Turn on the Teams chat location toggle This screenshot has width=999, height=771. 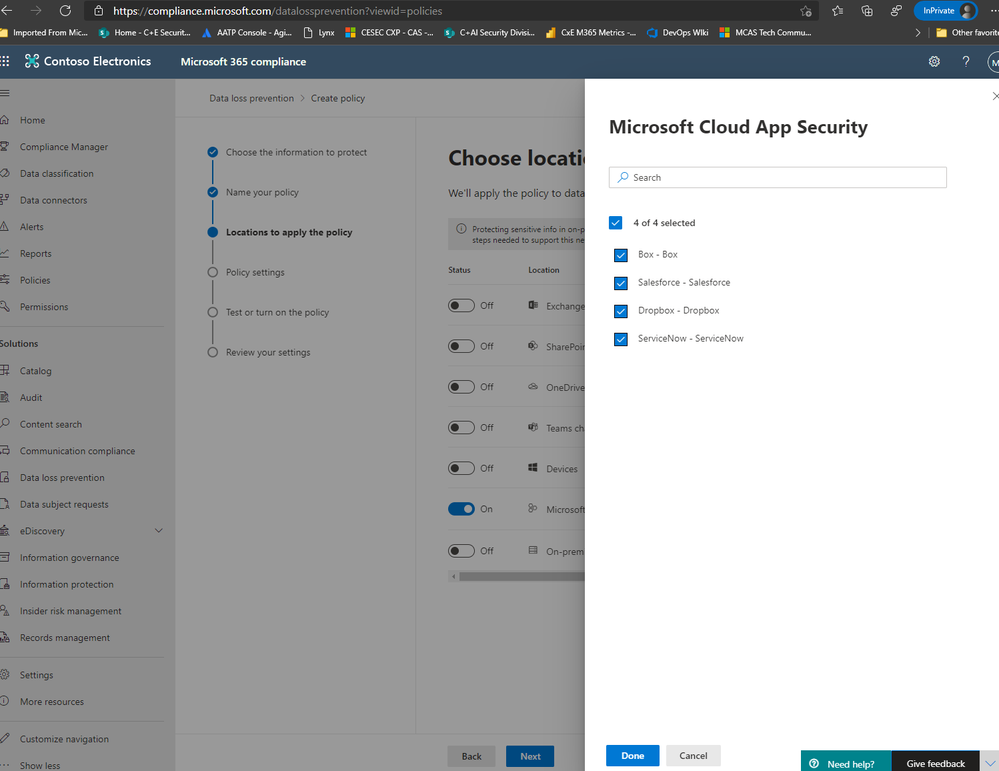click(461, 428)
